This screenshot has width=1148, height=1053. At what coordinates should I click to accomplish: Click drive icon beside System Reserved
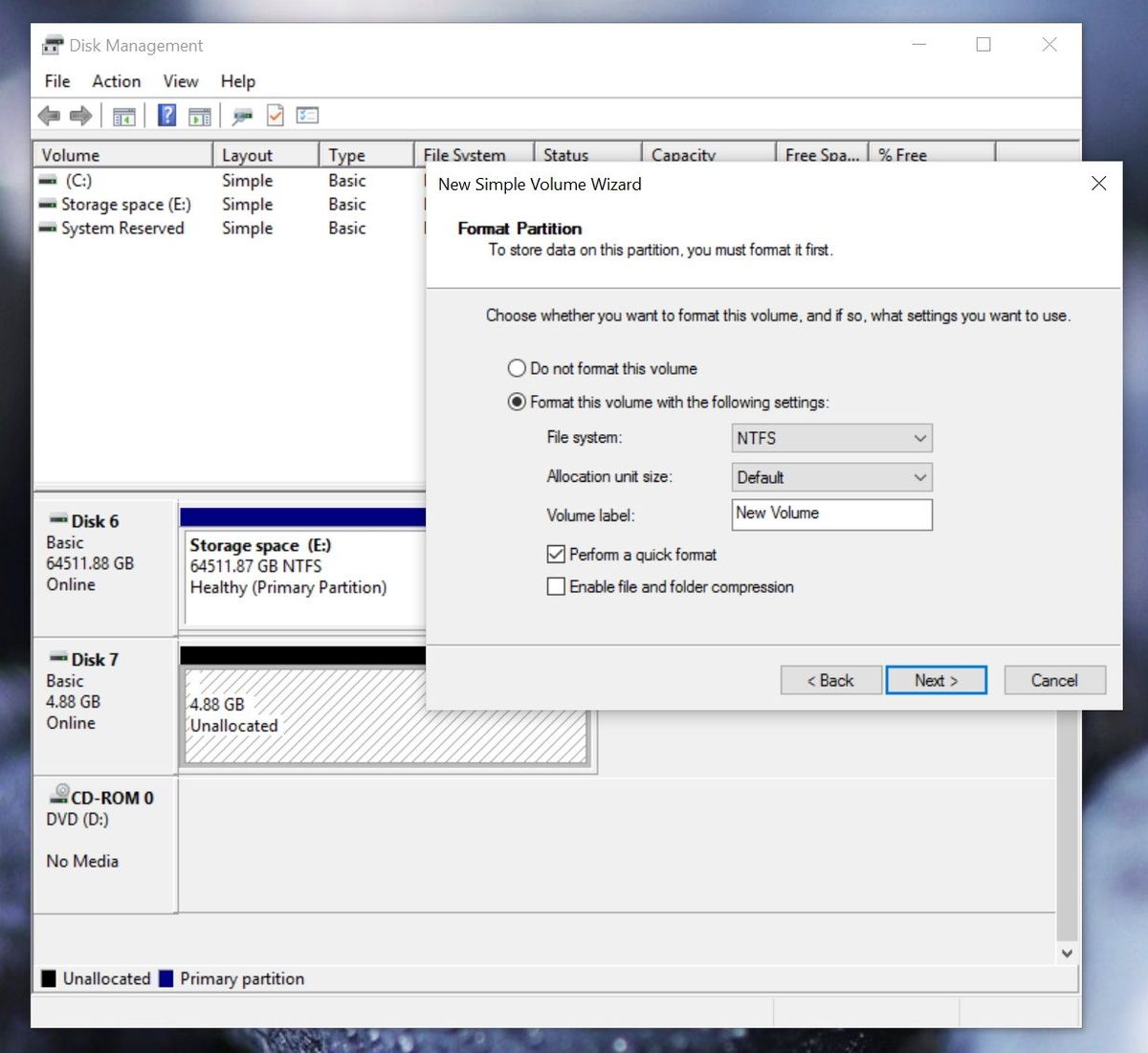click(x=47, y=229)
